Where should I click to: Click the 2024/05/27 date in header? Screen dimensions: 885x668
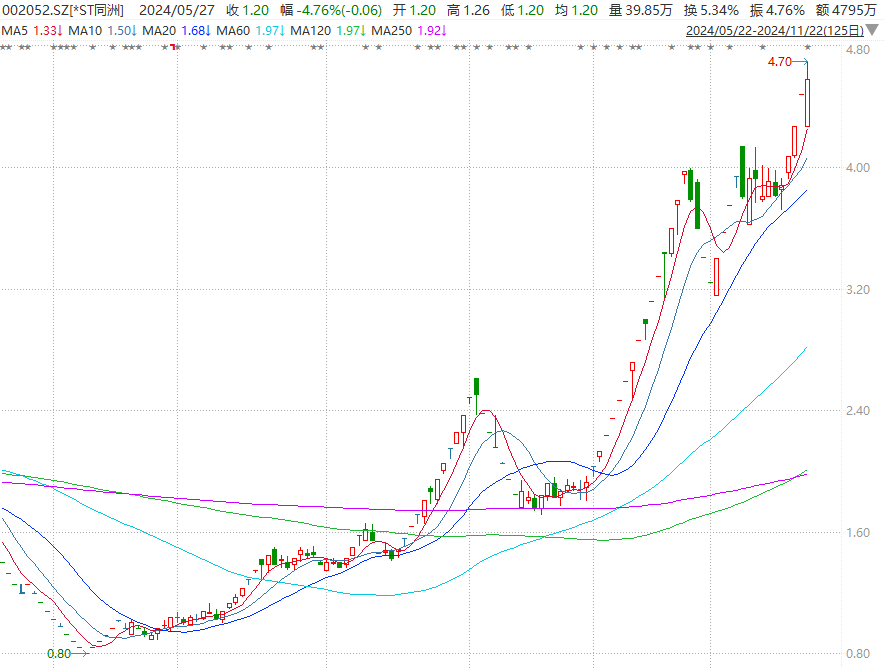pyautogui.click(x=176, y=10)
